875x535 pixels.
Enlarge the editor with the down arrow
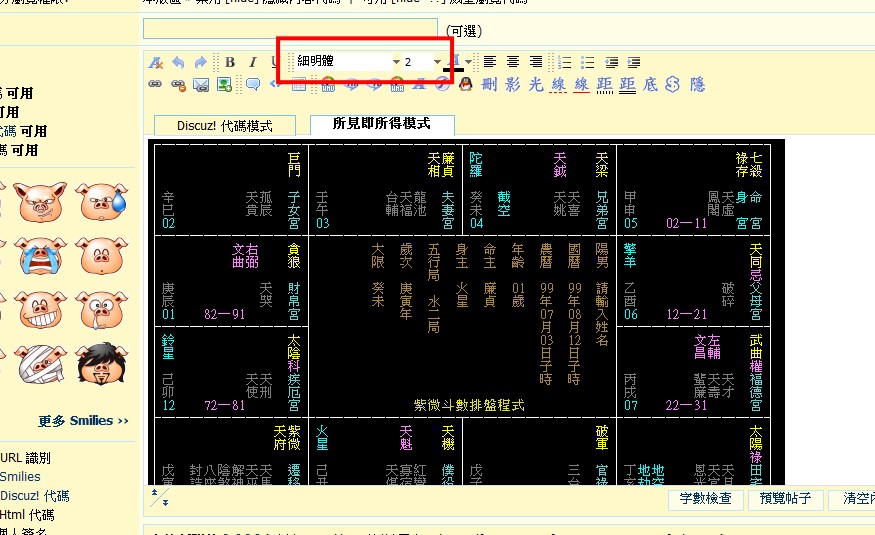point(165,502)
